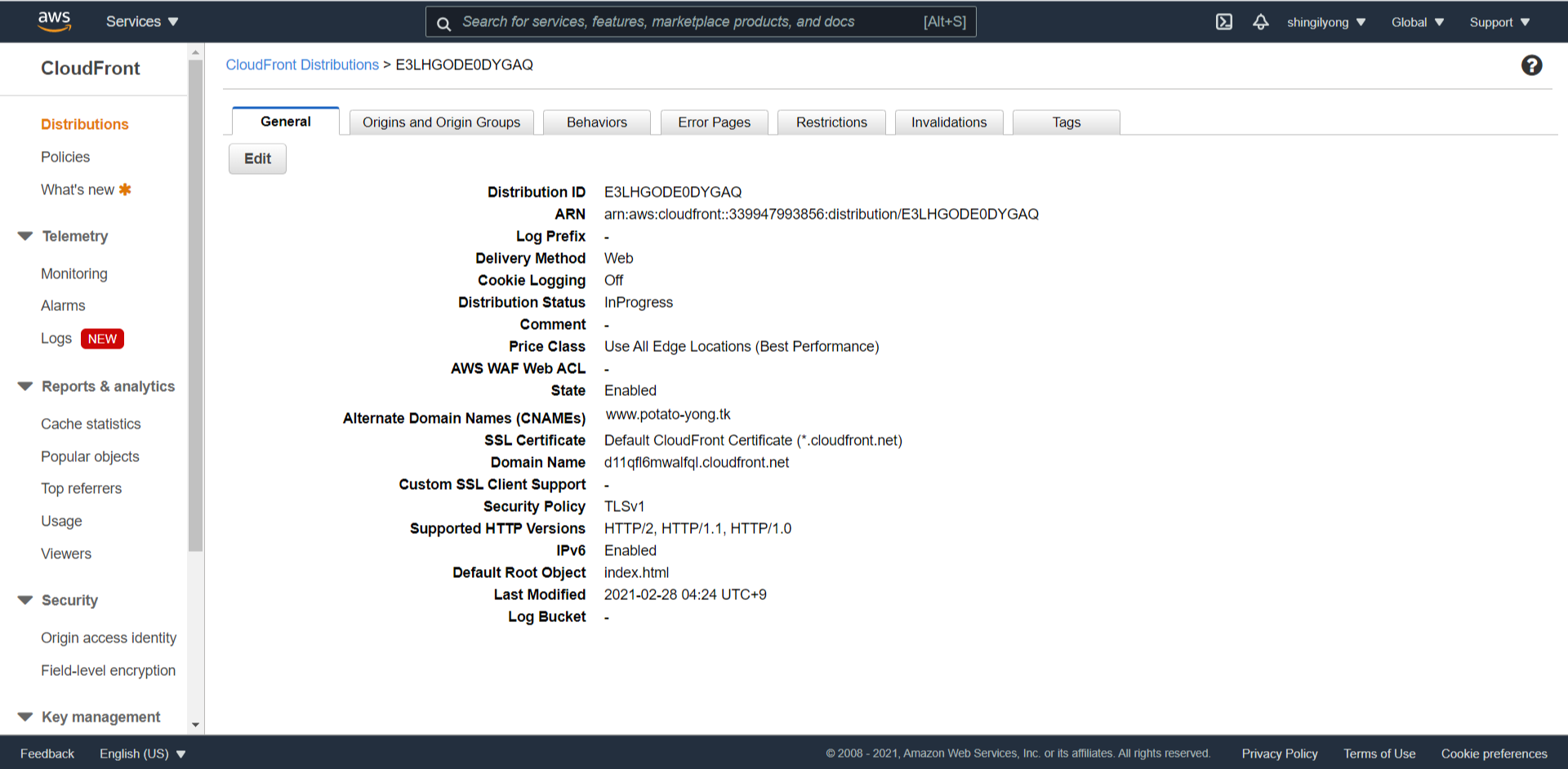Select the Distribution ID value E3LHGODE0DYGAQ
Screen dimensions: 1568x769
[673, 192]
